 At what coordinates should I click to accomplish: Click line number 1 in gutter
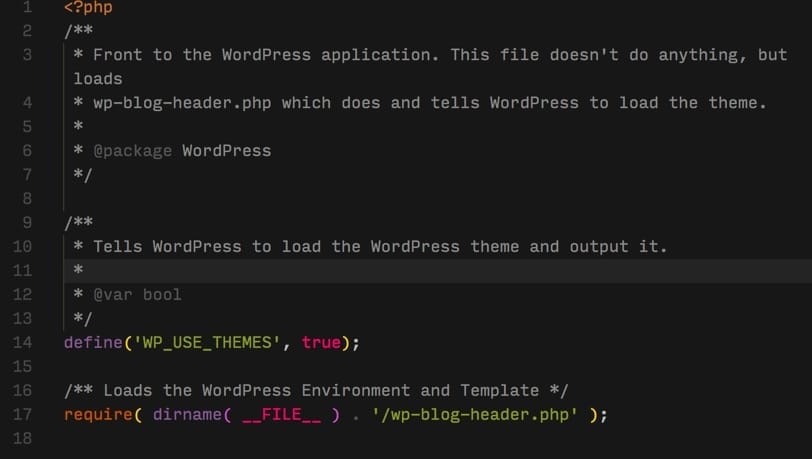tap(27, 7)
